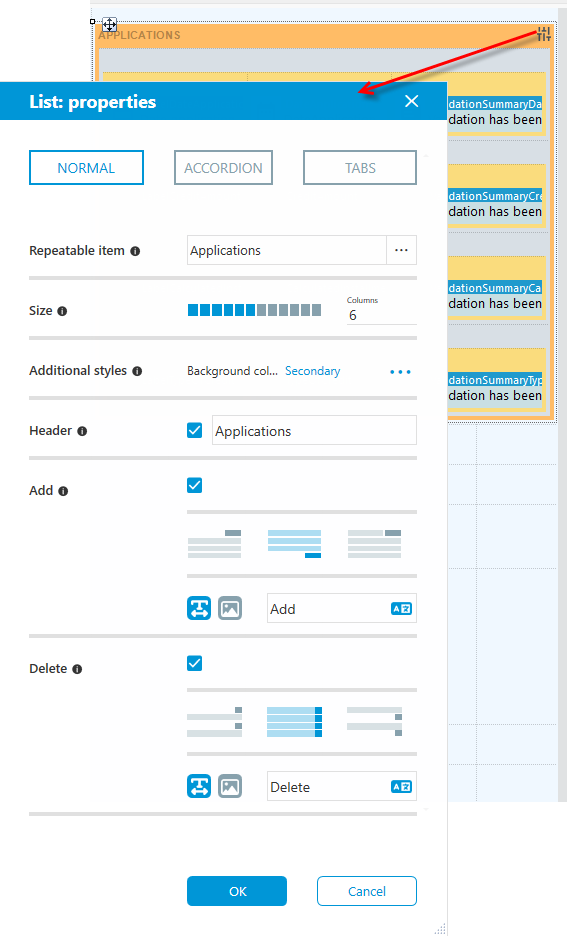Screen dimensions: 567x936
Task: Show info for Header
Action: pyautogui.click(x=82, y=431)
